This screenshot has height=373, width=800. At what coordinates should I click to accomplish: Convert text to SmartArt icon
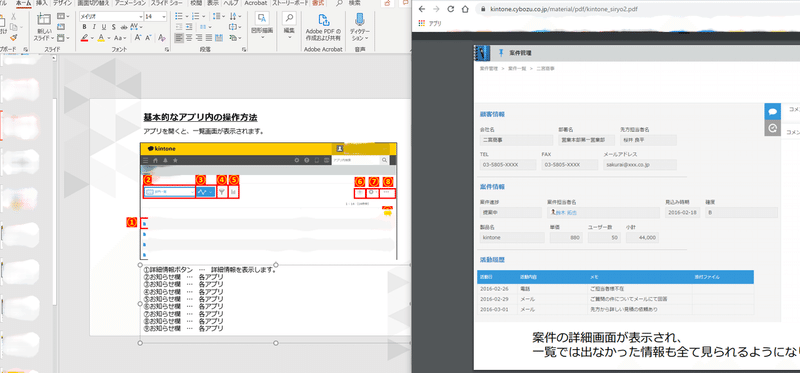pyautogui.click(x=234, y=38)
